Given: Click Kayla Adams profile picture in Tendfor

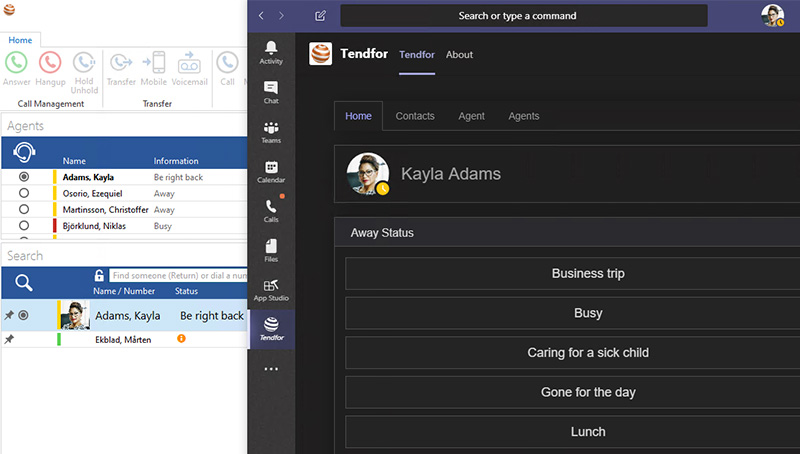Looking at the screenshot, I should point(368,174).
